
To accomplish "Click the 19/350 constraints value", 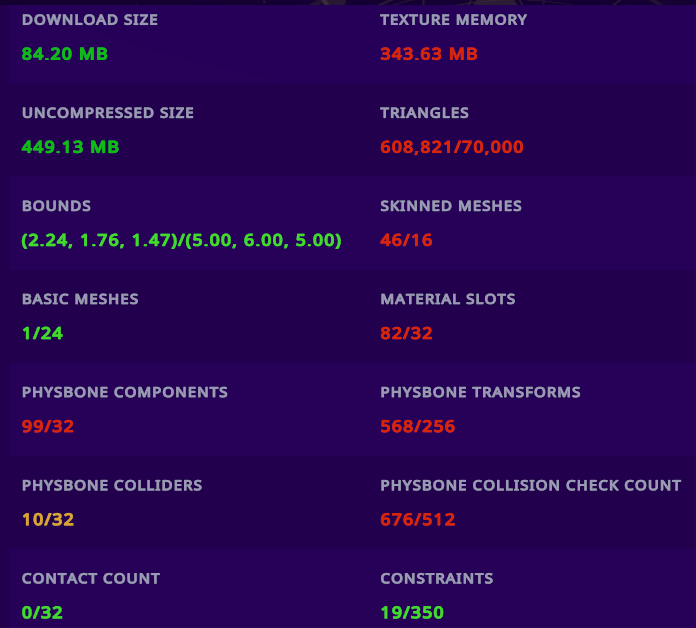I will (x=412, y=613).
